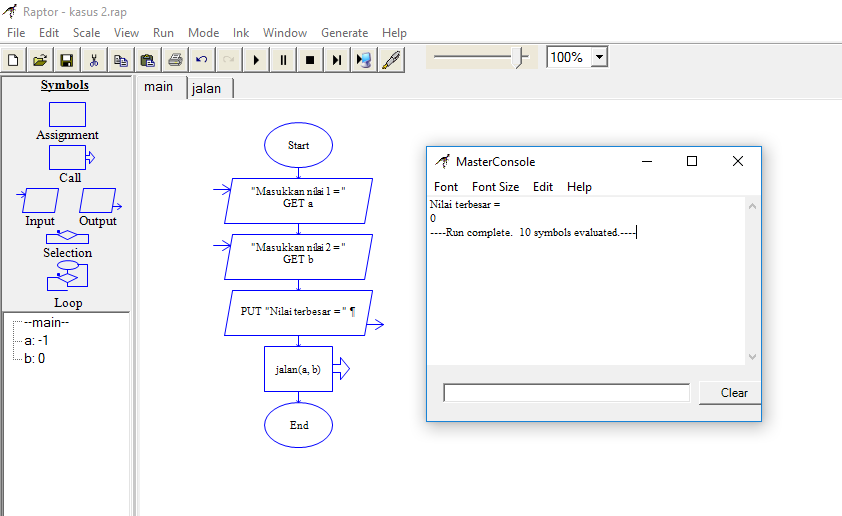Click the Run complete console line

(x=533, y=232)
